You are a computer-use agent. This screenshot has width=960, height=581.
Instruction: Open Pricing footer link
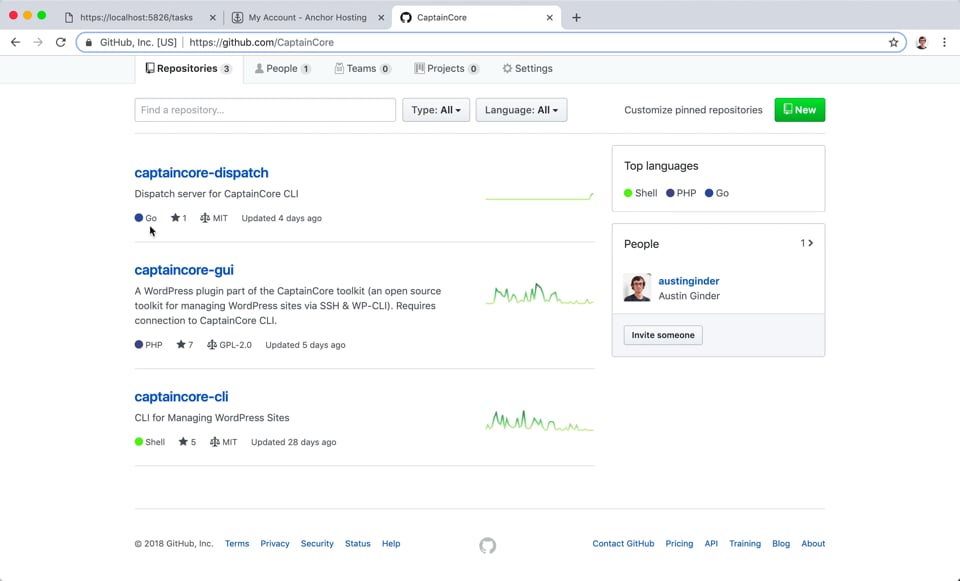click(679, 544)
